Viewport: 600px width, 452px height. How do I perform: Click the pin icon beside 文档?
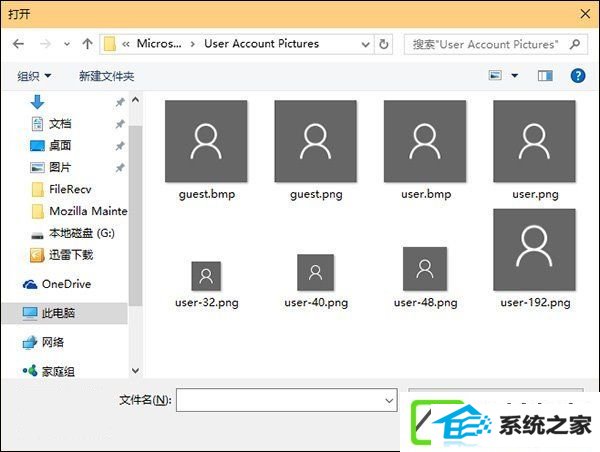coord(120,124)
